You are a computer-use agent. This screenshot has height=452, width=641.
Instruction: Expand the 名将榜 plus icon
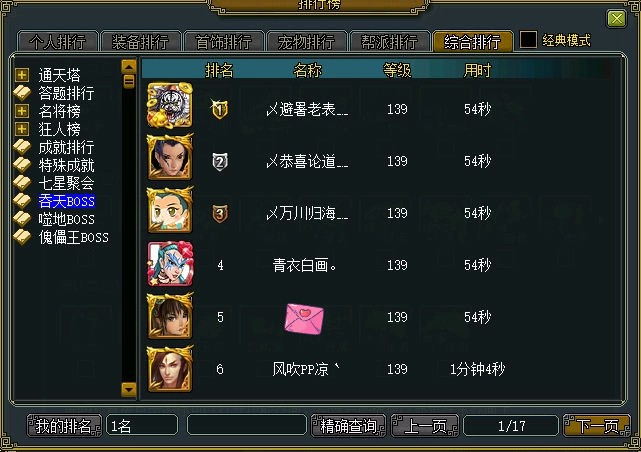click(x=22, y=111)
